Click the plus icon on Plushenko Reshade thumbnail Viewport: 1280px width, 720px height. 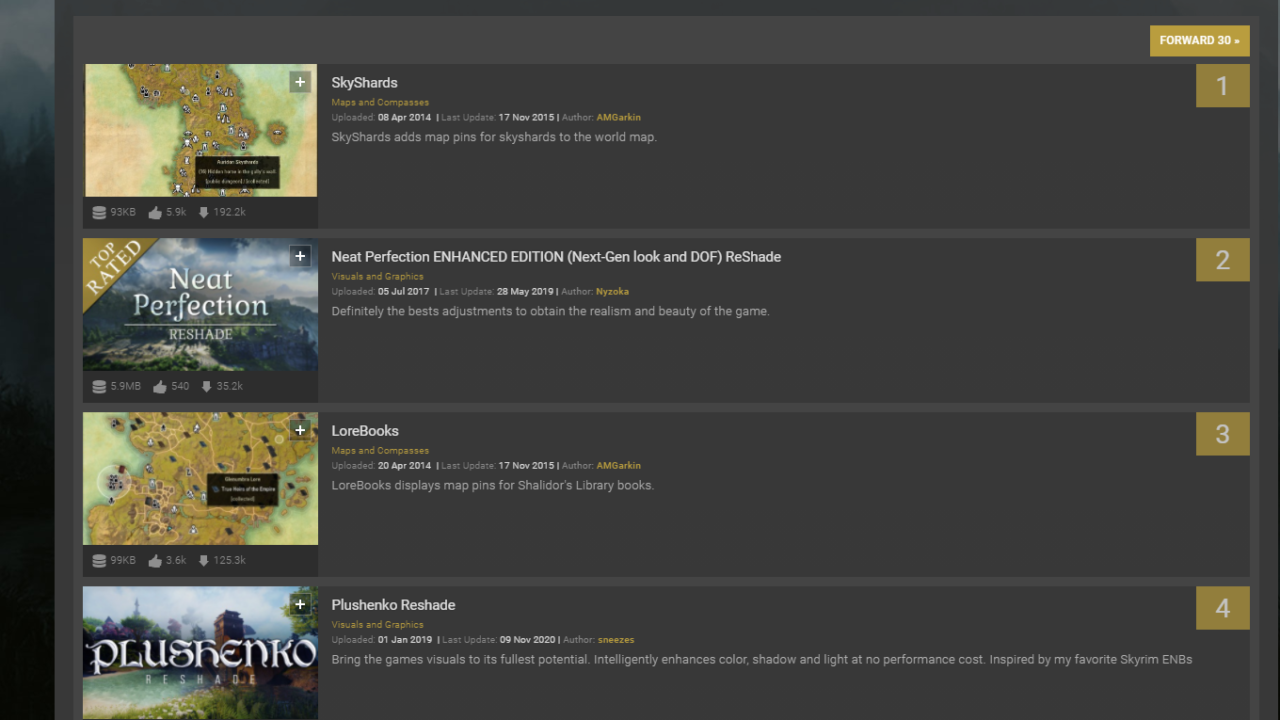click(300, 604)
